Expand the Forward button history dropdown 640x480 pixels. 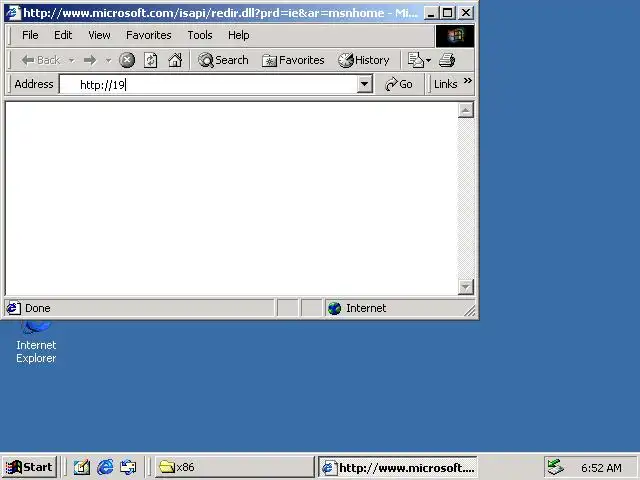108,60
